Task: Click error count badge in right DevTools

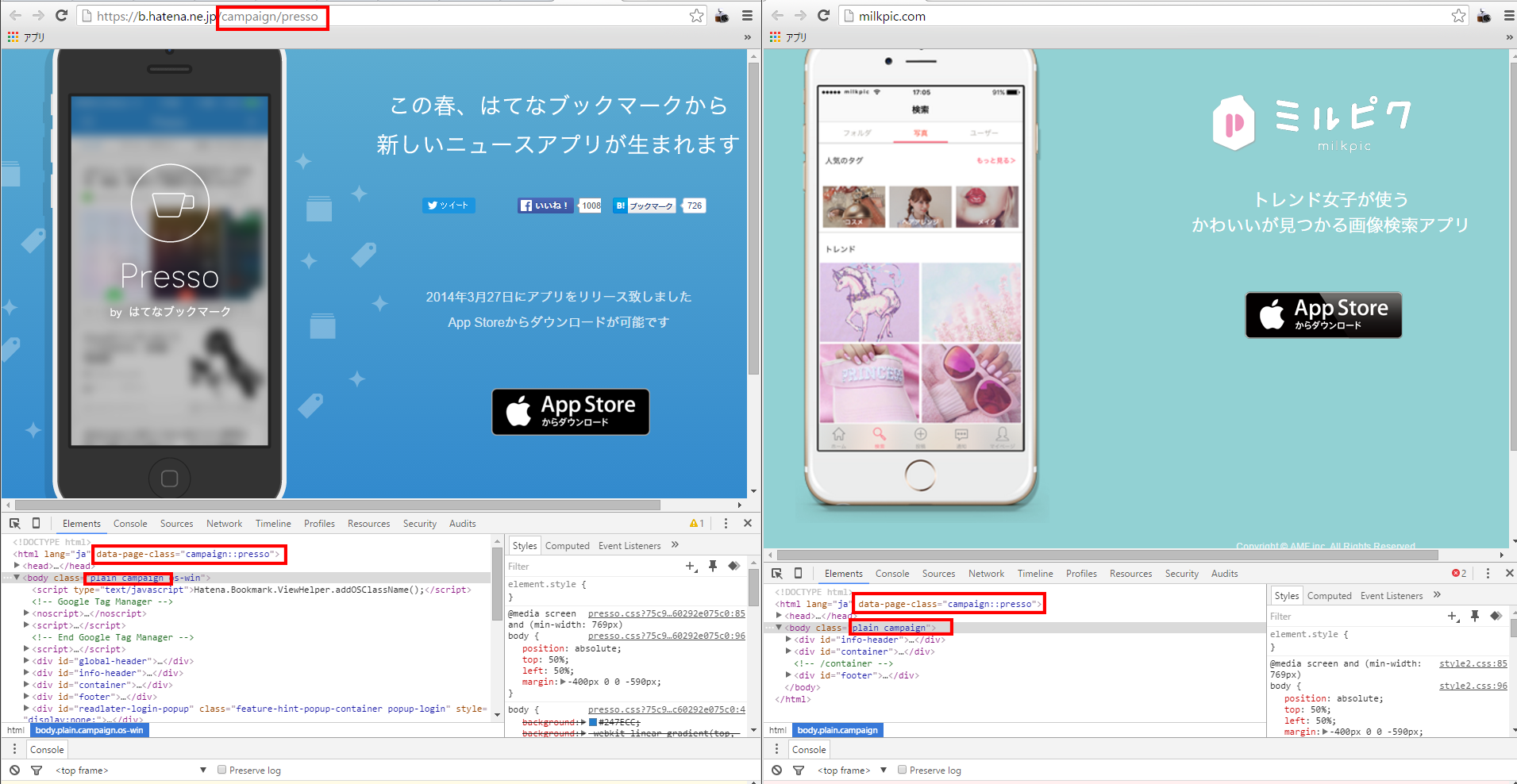Action: pyautogui.click(x=1459, y=574)
